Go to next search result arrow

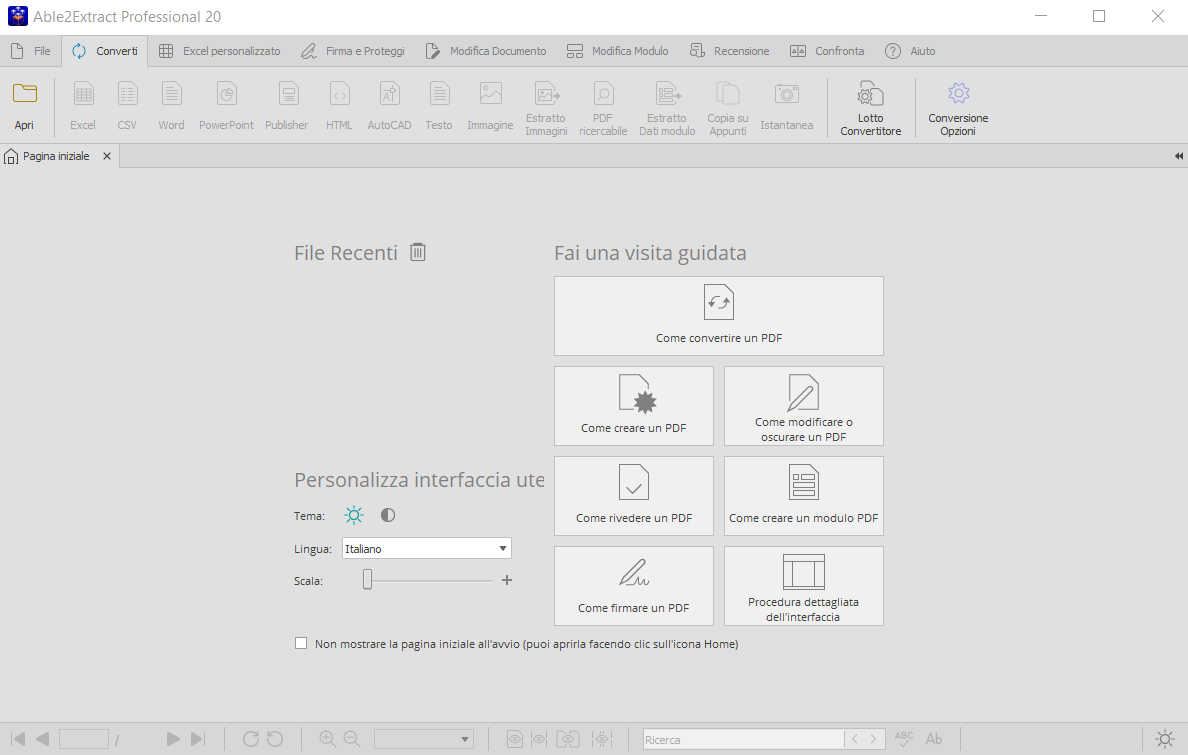pyautogui.click(x=874, y=739)
